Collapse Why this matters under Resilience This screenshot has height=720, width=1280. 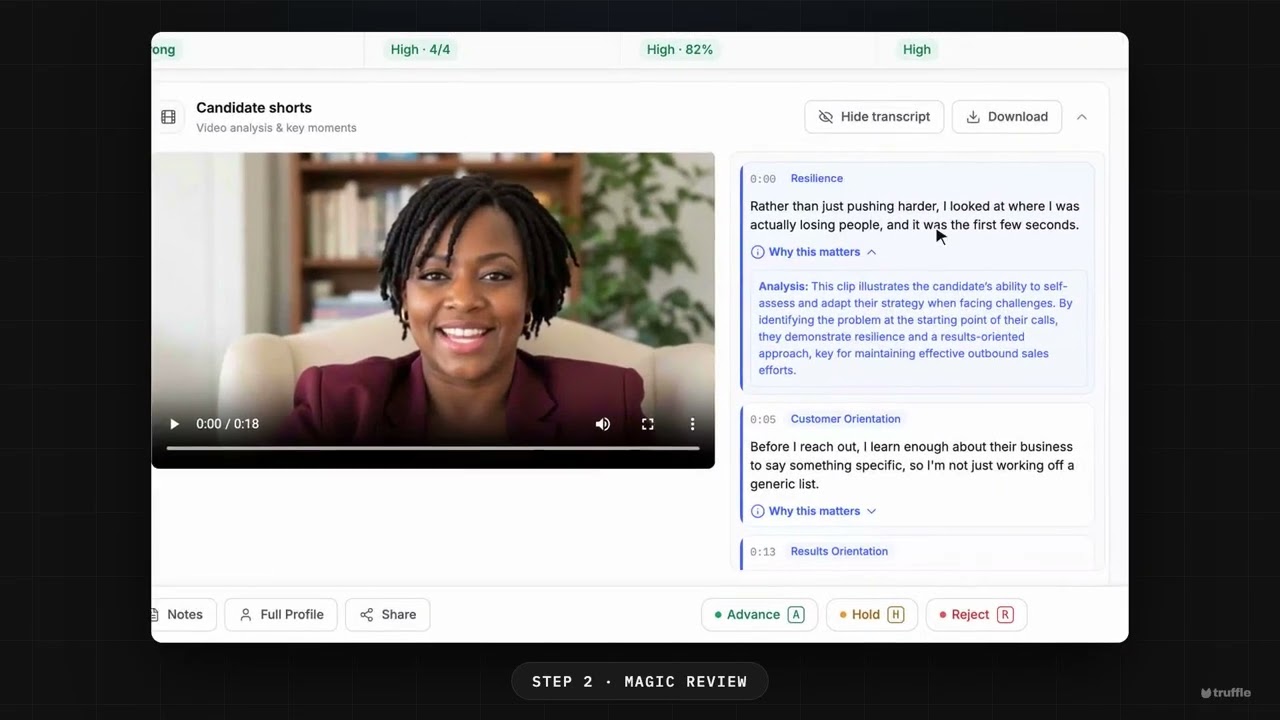814,252
